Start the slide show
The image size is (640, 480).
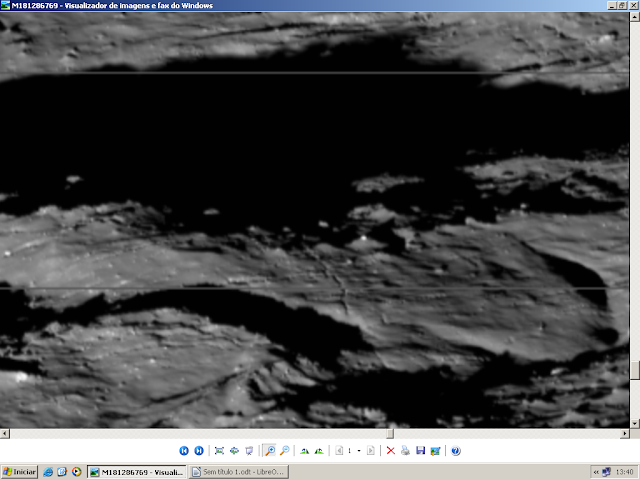pos(249,451)
